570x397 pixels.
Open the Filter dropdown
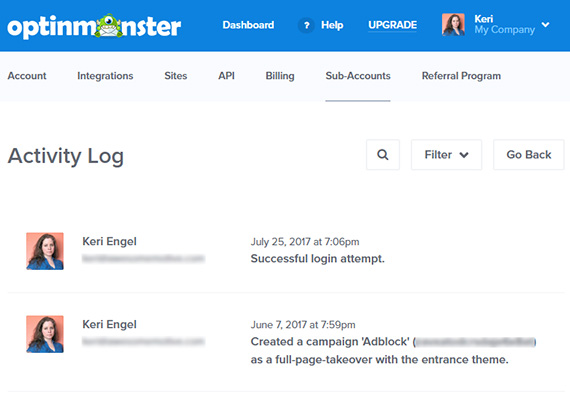tap(446, 155)
